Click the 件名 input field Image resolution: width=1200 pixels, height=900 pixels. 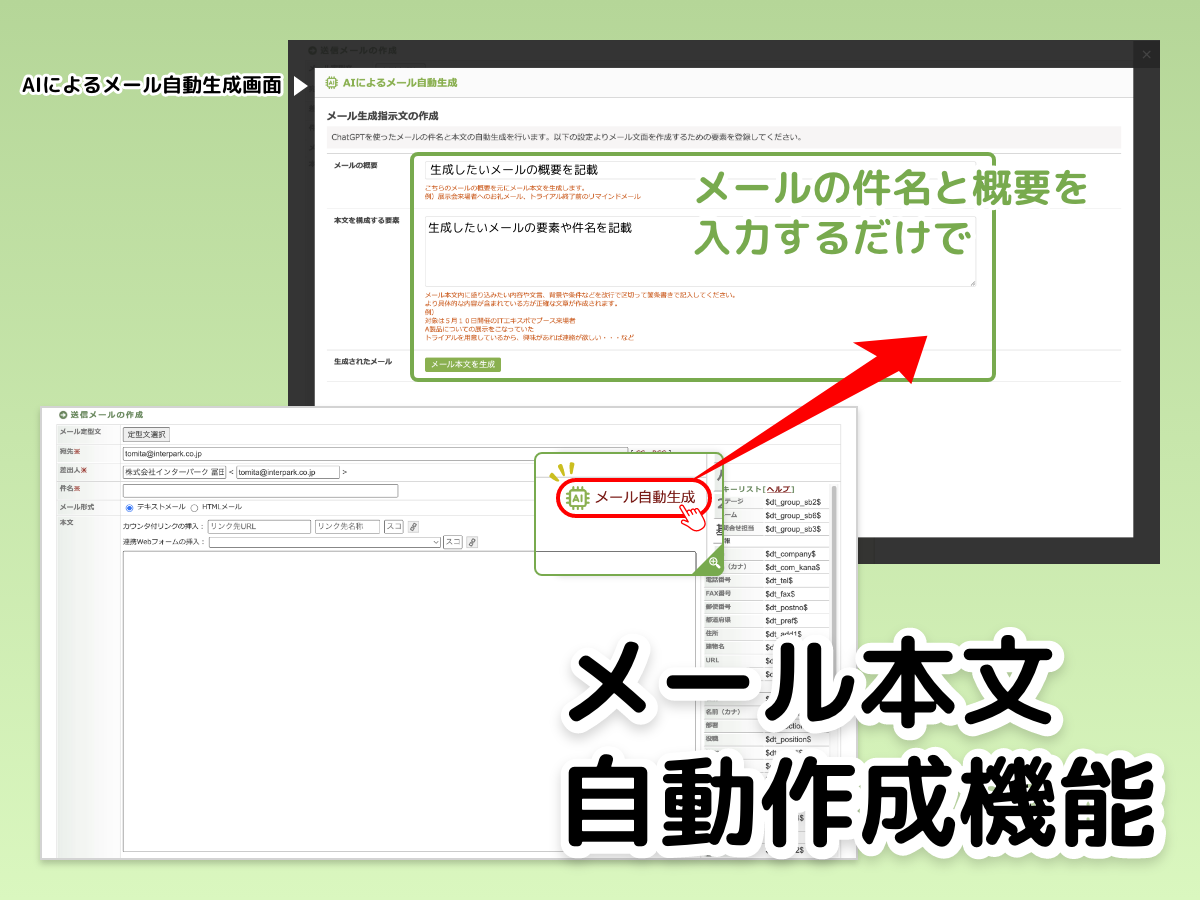pyautogui.click(x=260, y=490)
